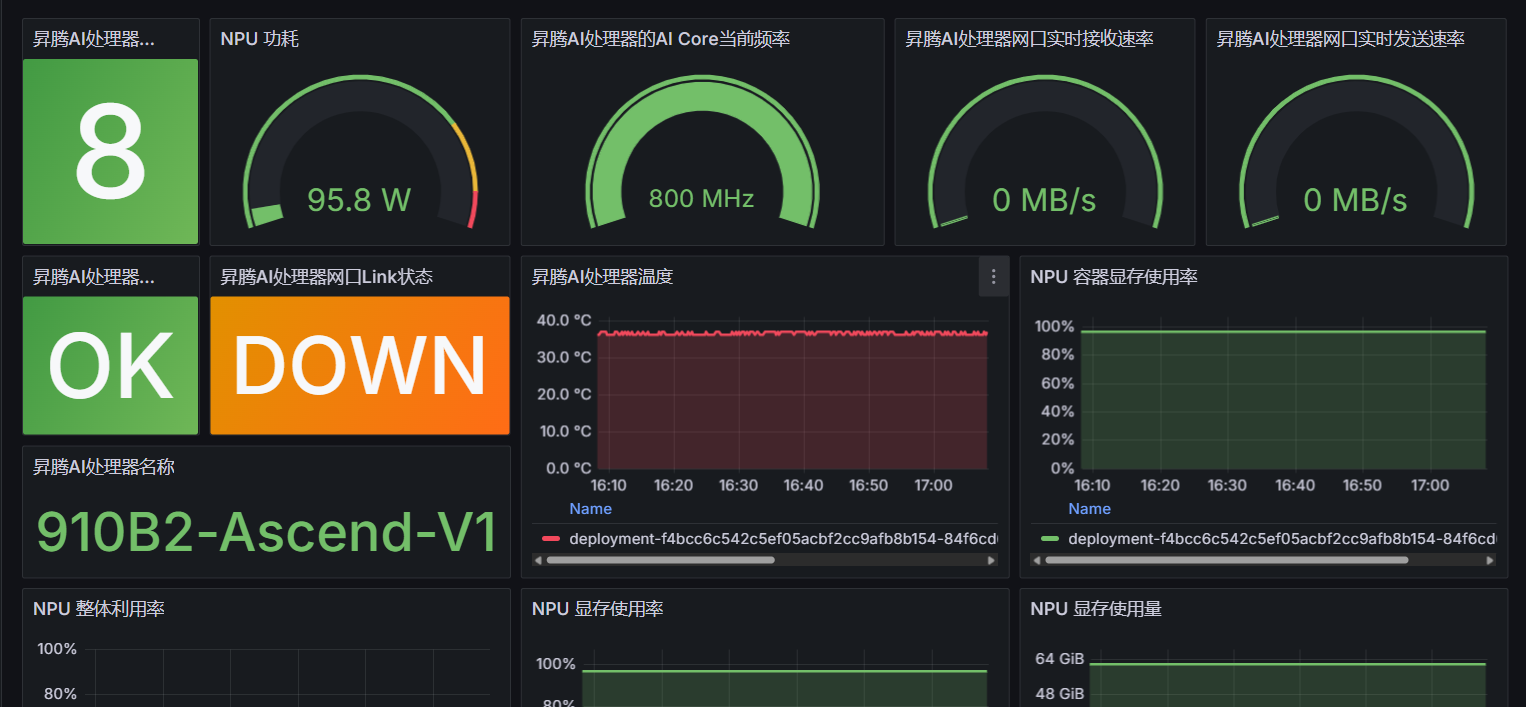Click right arrow of 容器显存使用率 legend scrollbar
The width and height of the screenshot is (1526, 707).
point(1491,560)
